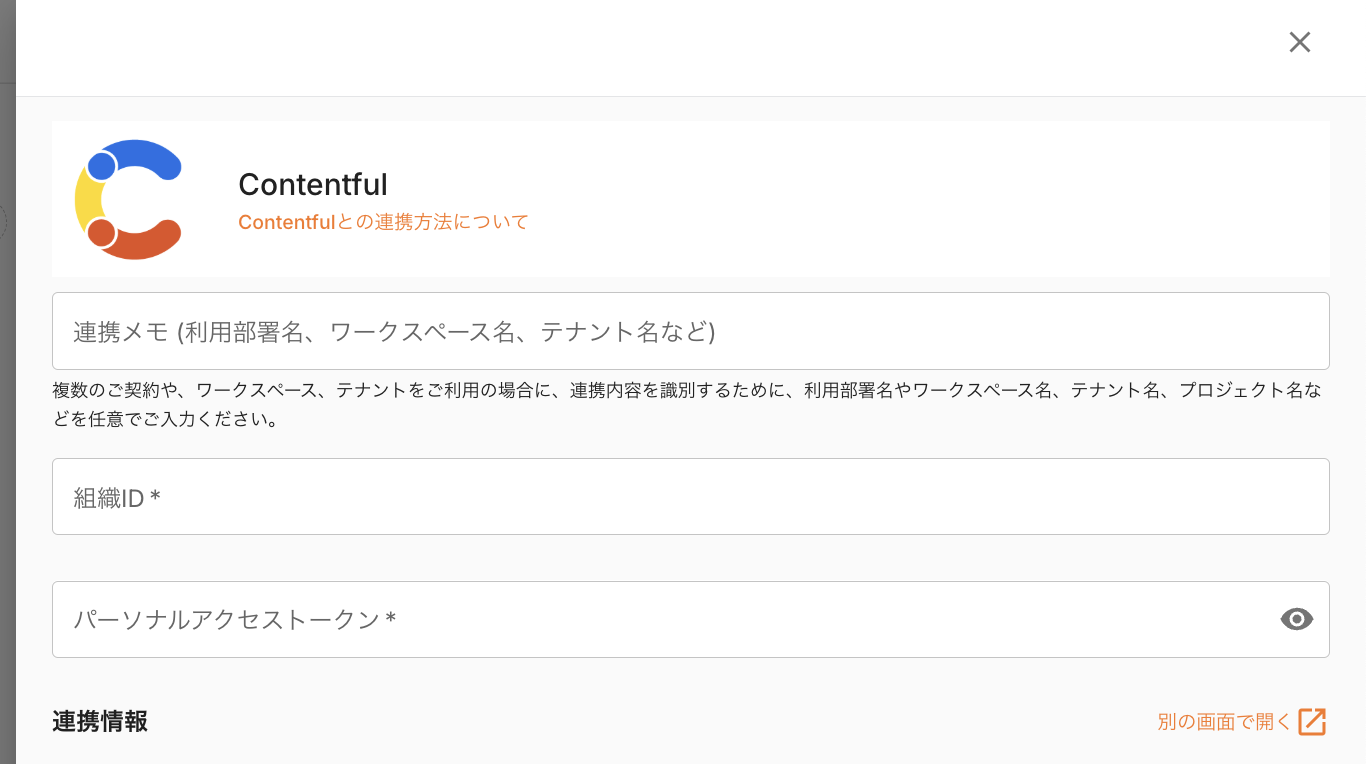Click the 連携情報 section heading

(100, 721)
